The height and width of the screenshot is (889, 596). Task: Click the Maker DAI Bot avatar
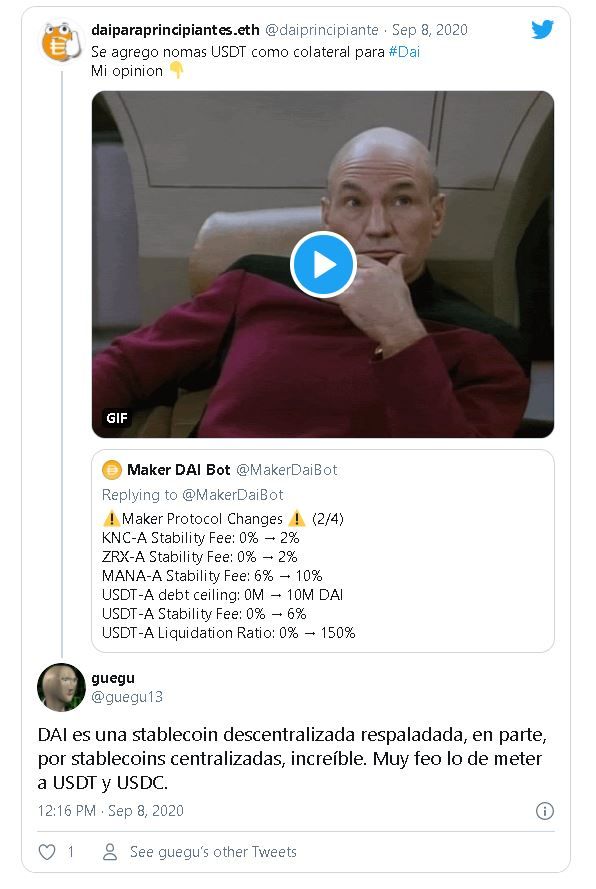click(x=111, y=469)
